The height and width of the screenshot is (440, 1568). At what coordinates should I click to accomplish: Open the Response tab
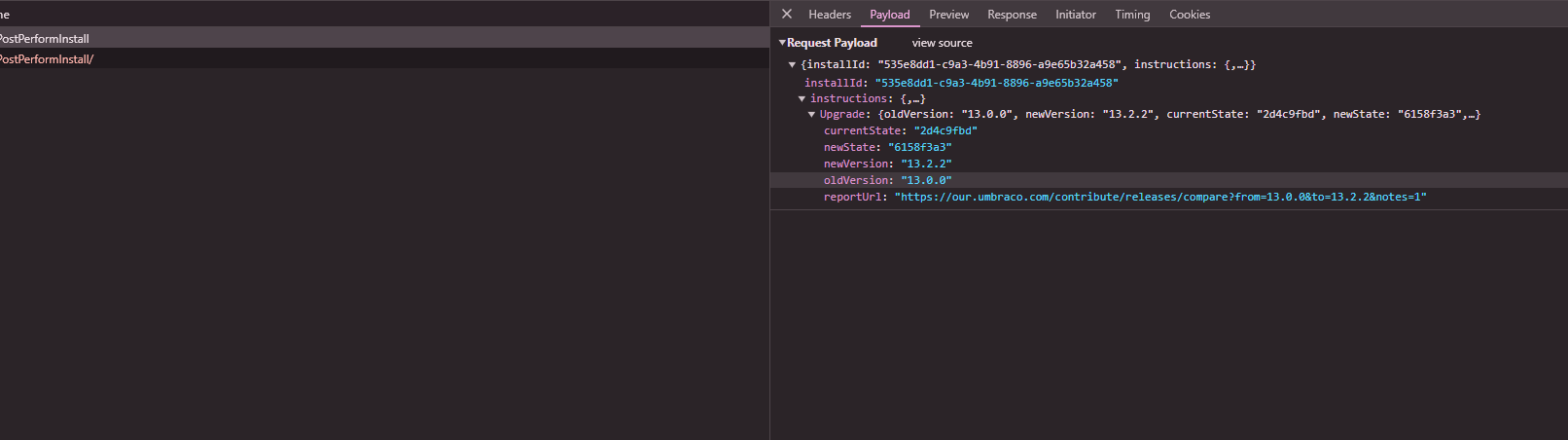point(1012,15)
